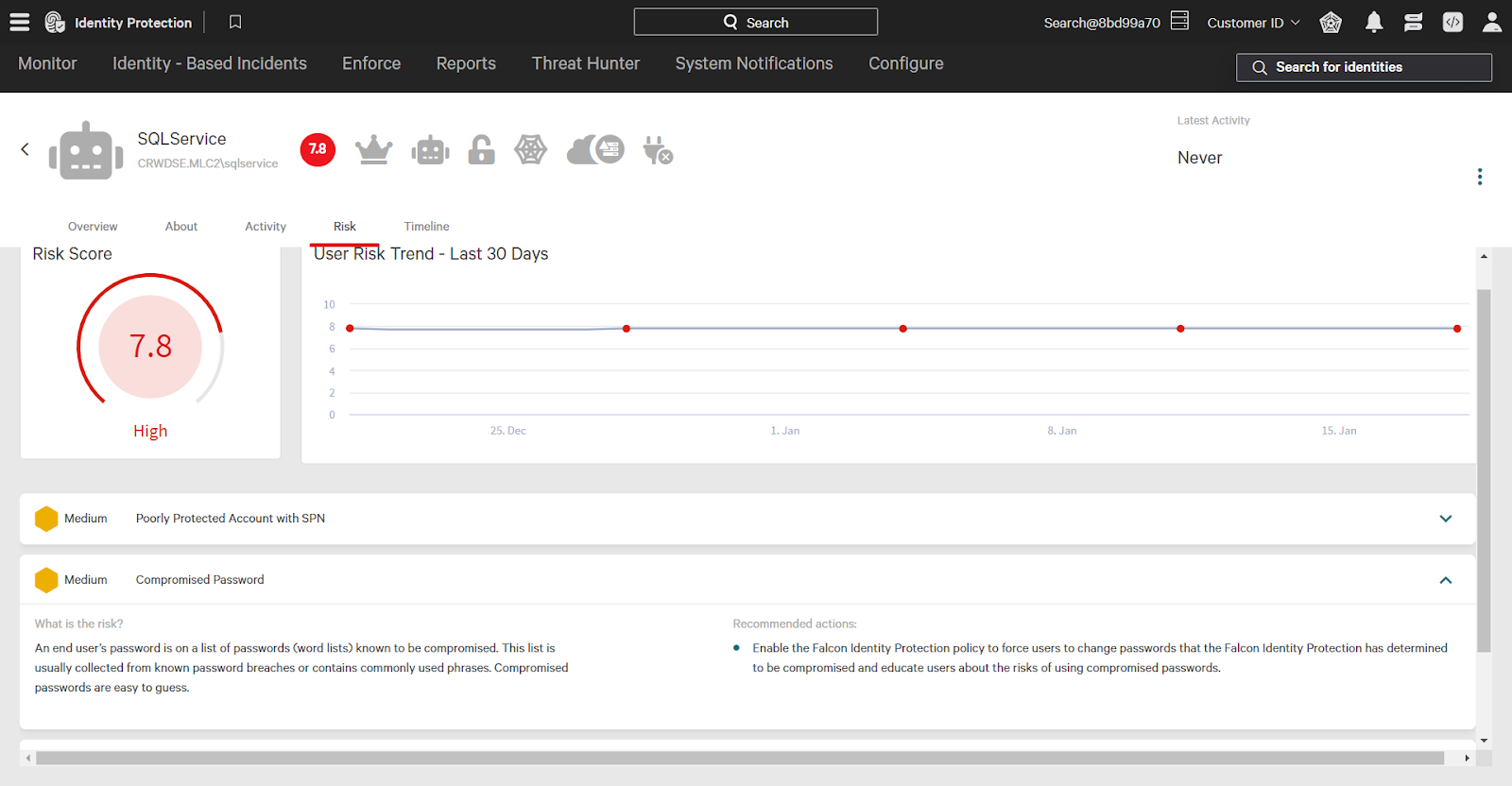
Task: Click the open padlock icon
Action: tap(482, 149)
